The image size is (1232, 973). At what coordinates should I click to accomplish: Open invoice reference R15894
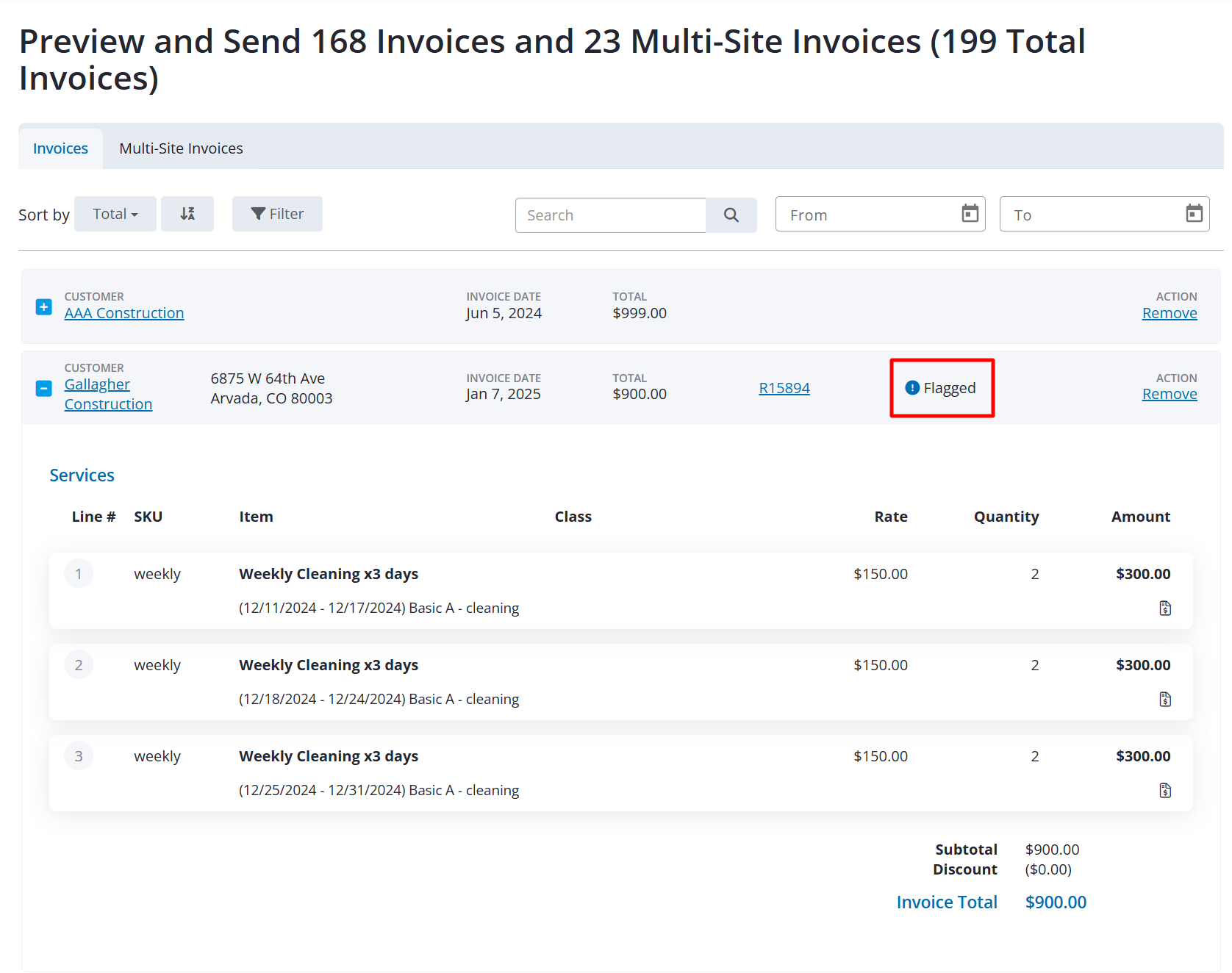784,388
